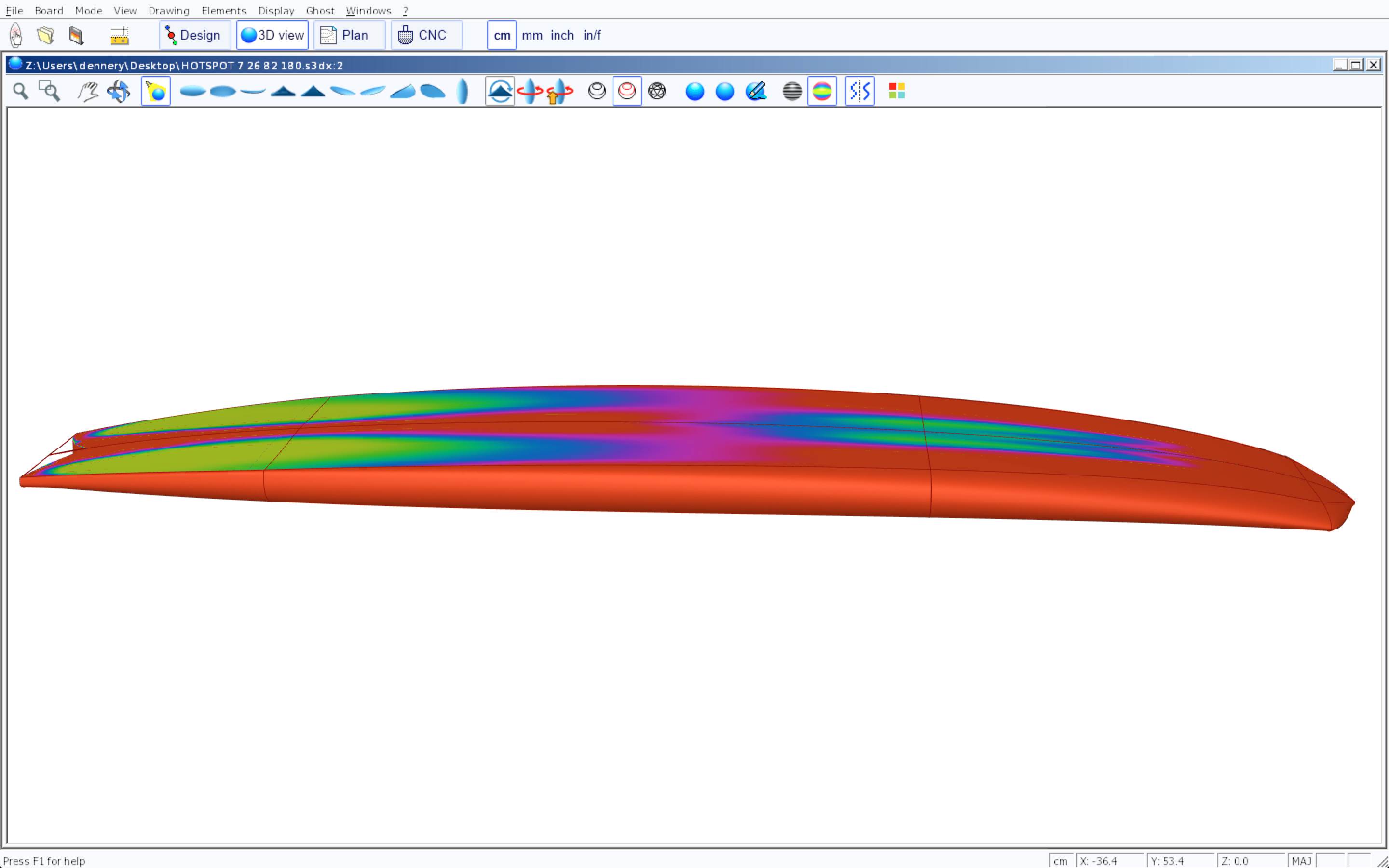Select mm as measurement unit

[531, 35]
